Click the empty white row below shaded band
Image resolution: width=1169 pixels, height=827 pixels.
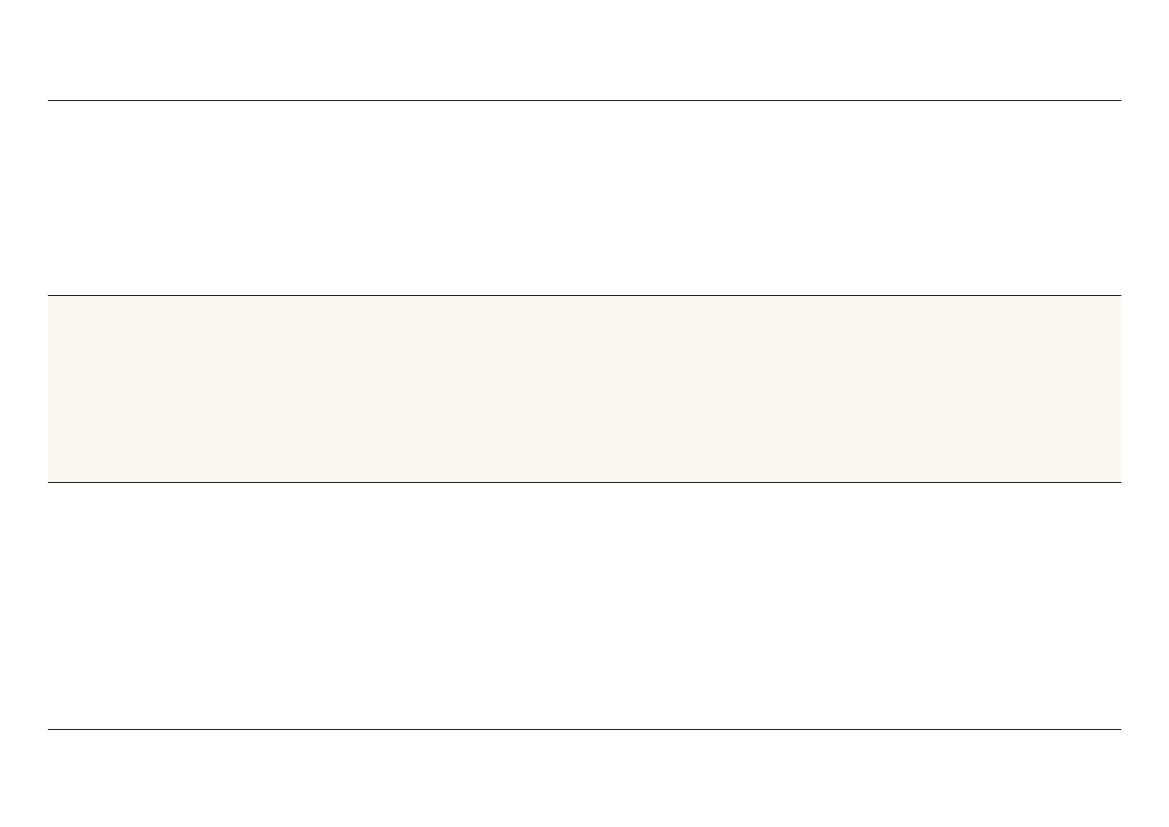[x=584, y=606]
